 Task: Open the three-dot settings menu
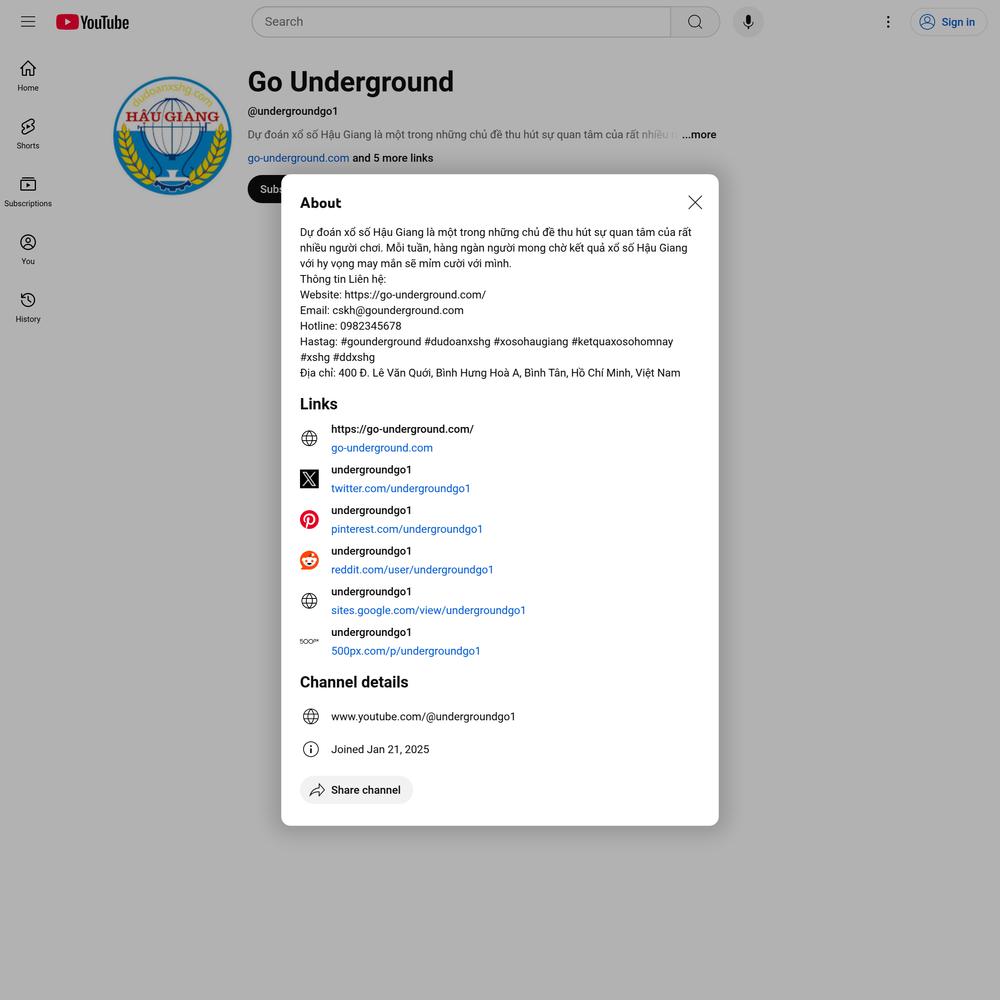888,22
